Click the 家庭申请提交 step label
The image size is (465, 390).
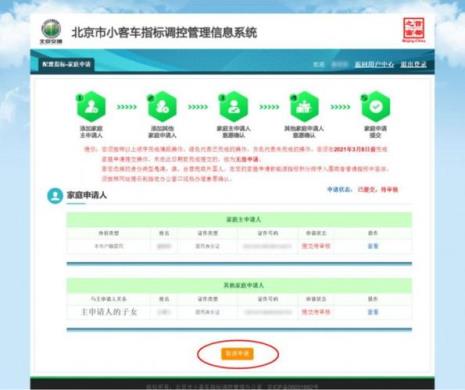point(375,132)
